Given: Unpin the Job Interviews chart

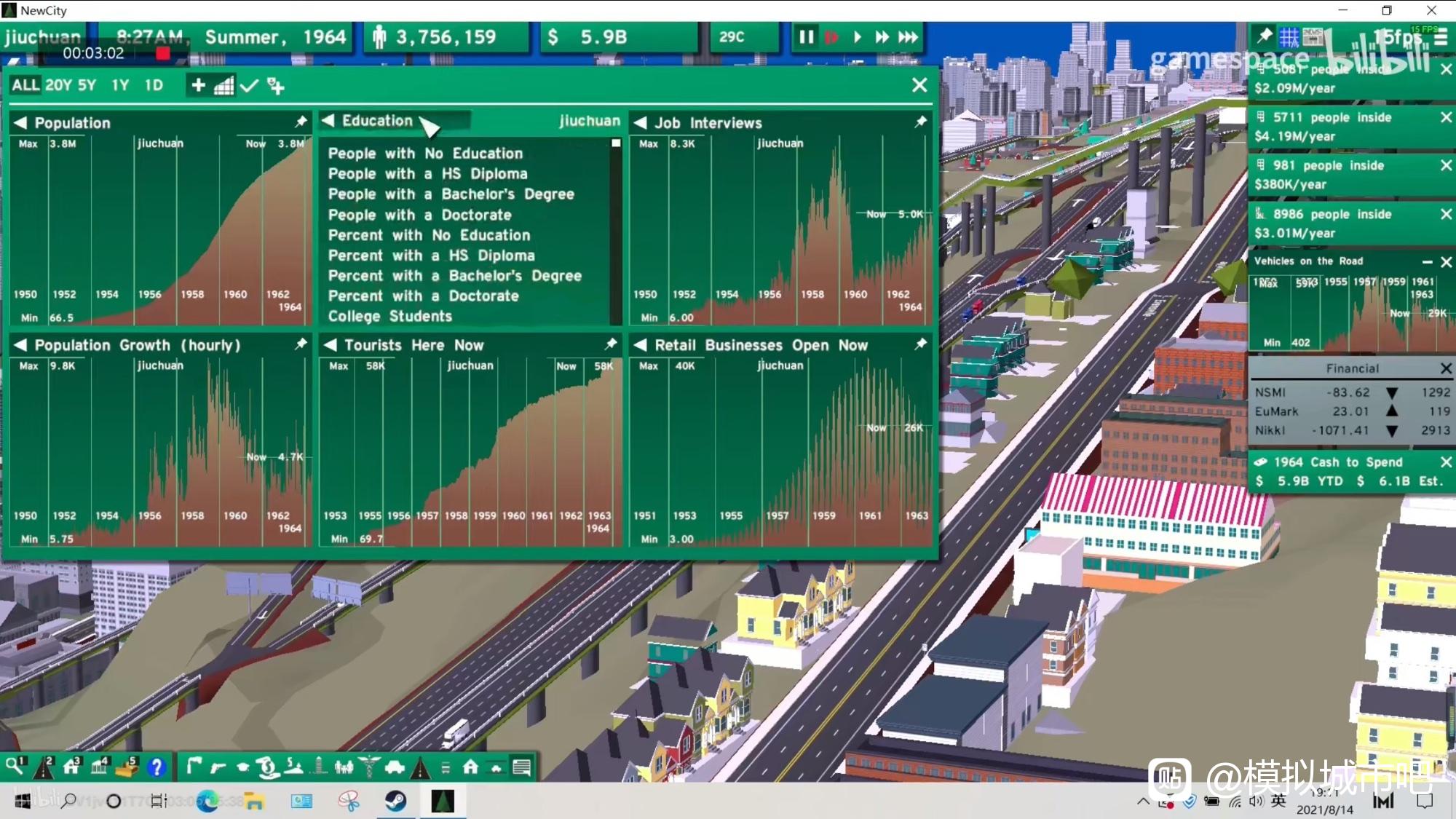Looking at the screenshot, I should point(921,122).
